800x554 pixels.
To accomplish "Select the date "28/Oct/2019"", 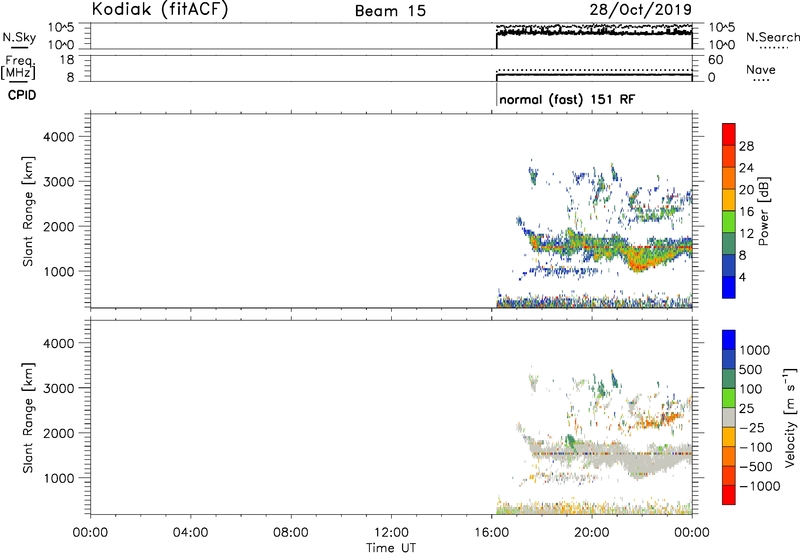I will pyautogui.click(x=641, y=9).
